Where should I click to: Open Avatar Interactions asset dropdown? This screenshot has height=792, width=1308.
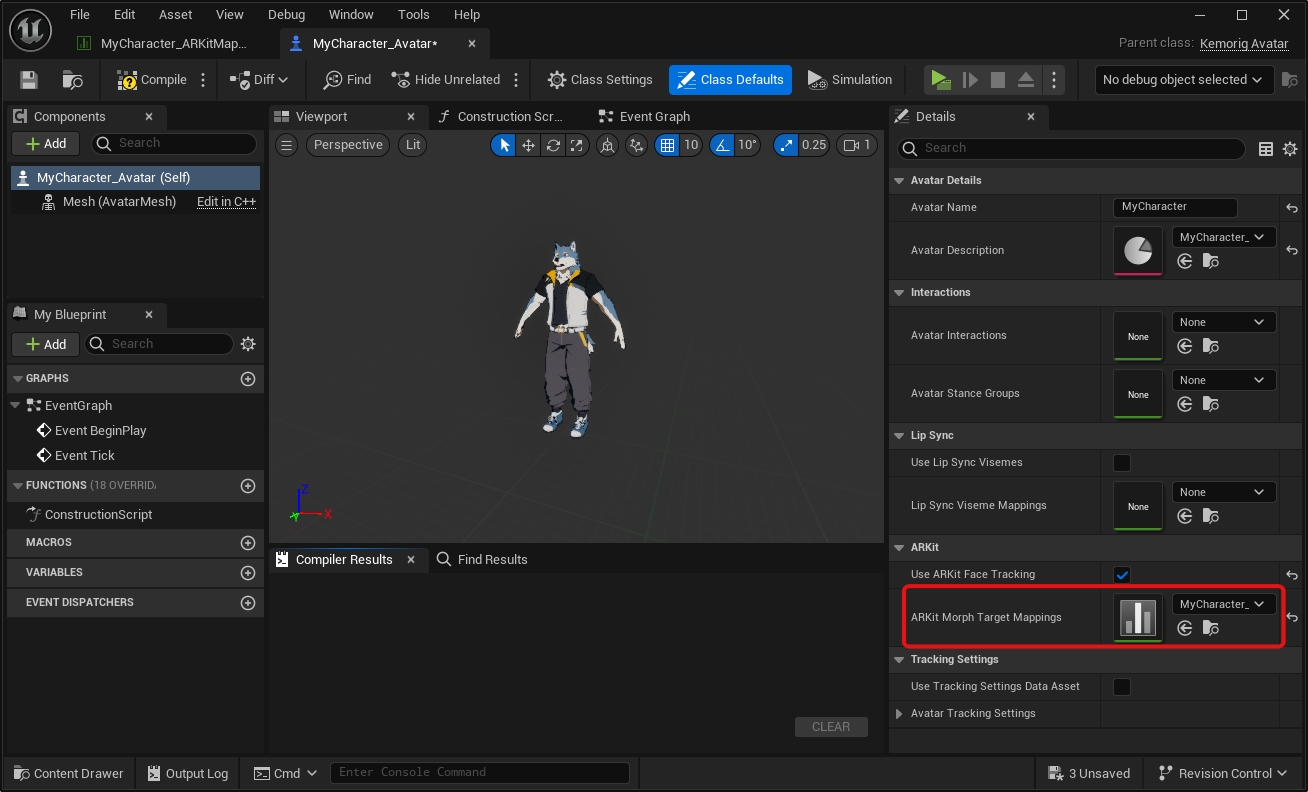pyautogui.click(x=1223, y=322)
